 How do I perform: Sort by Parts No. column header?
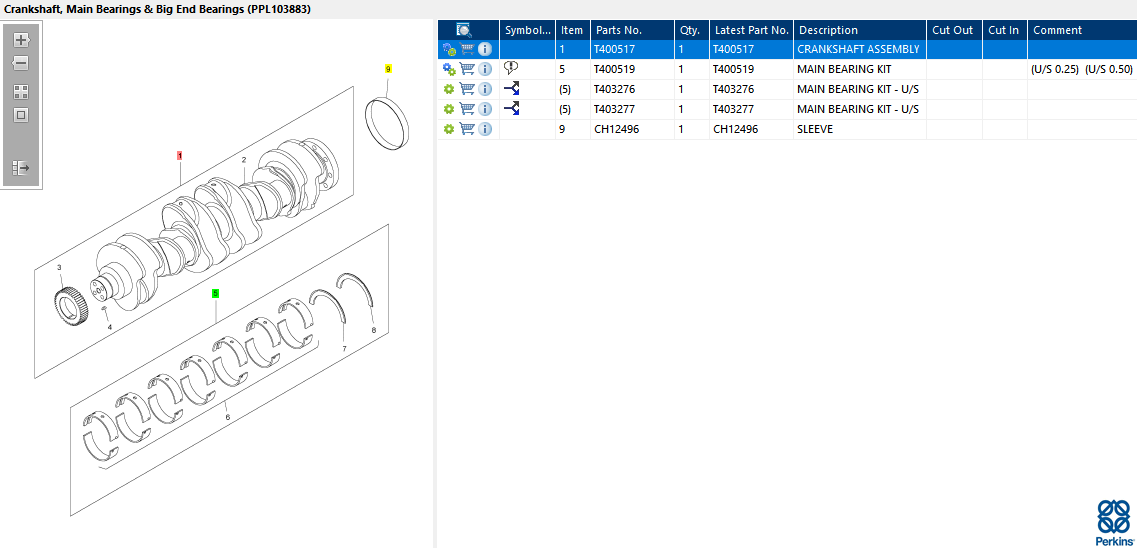pos(618,30)
